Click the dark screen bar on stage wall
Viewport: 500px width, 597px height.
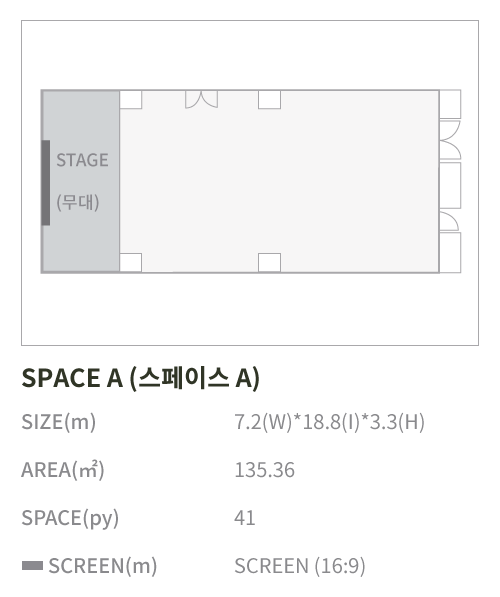tap(46, 183)
